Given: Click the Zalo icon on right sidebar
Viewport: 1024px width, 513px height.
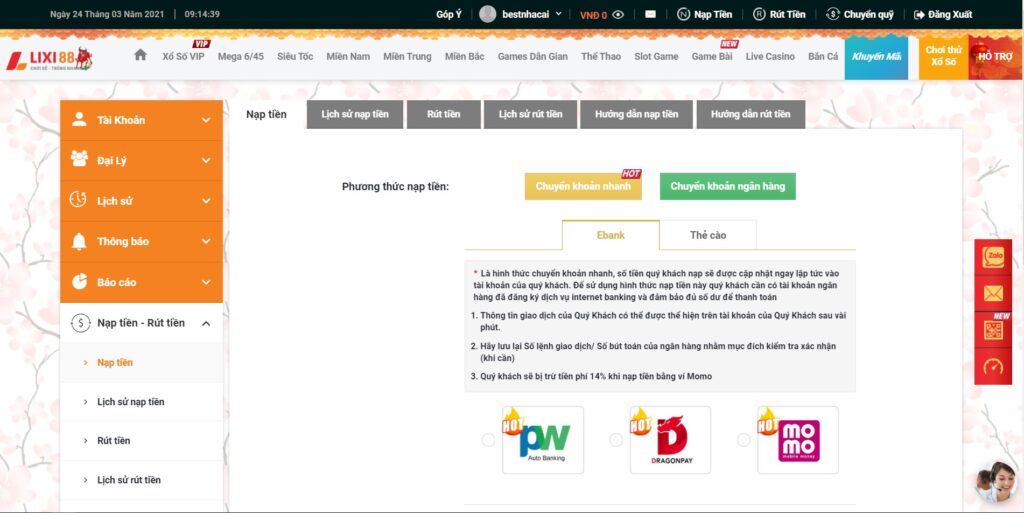Looking at the screenshot, I should coord(993,255).
